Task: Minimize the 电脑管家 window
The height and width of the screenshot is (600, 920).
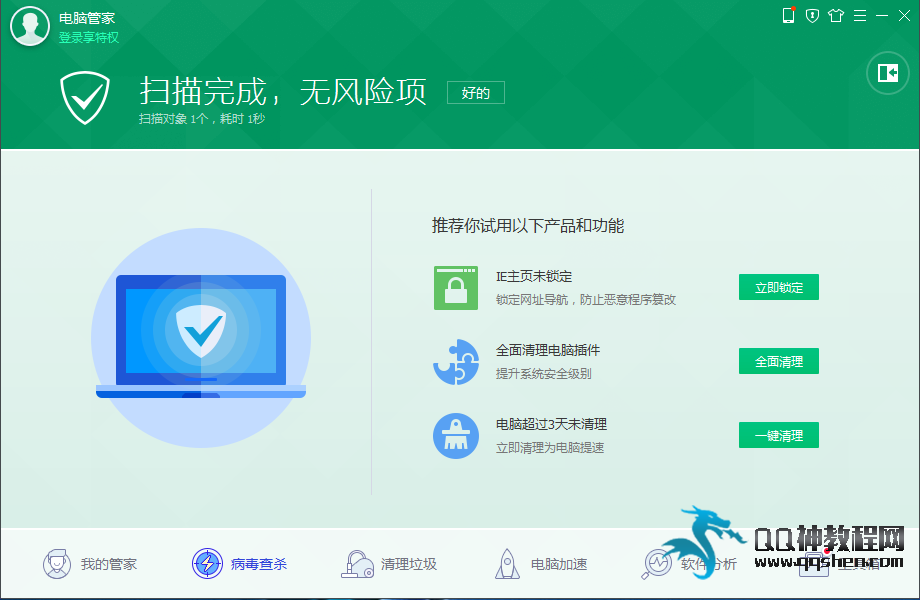Action: [x=882, y=16]
